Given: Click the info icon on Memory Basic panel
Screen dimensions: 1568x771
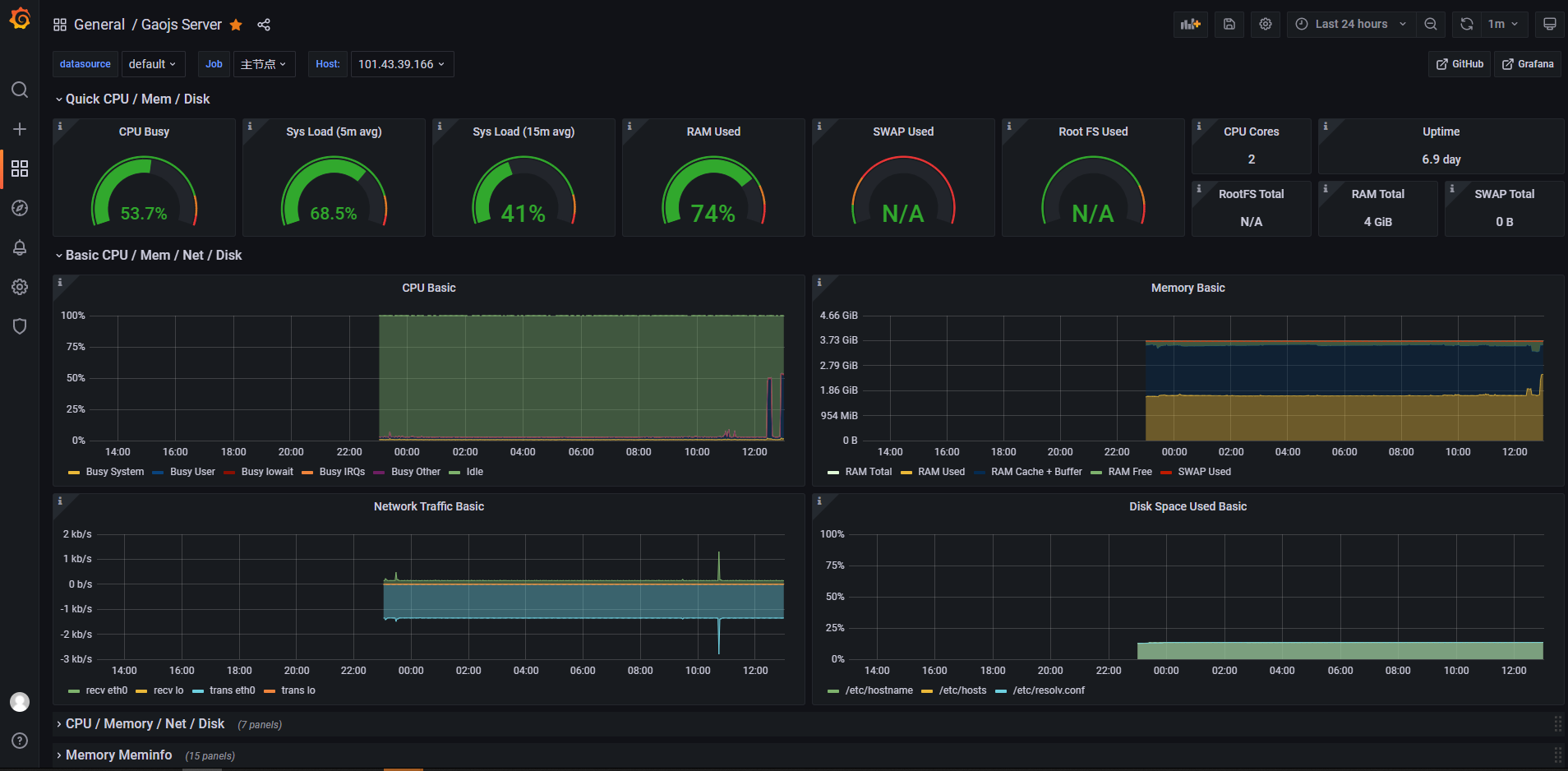Looking at the screenshot, I should [819, 282].
